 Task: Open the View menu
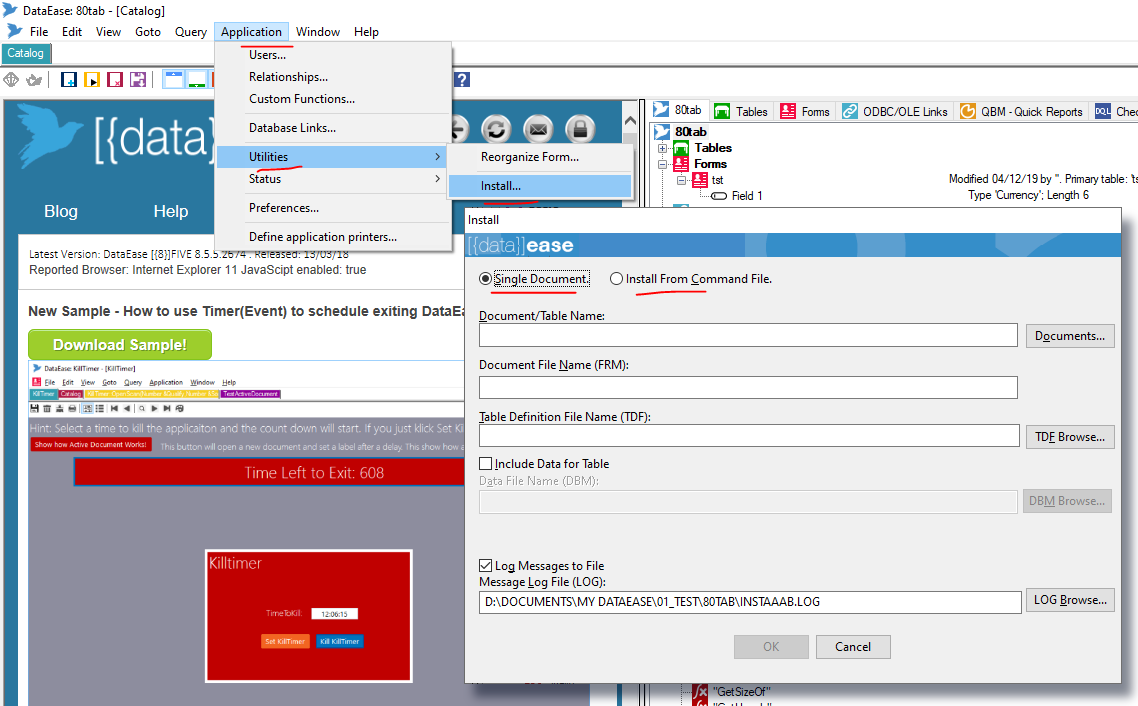108,32
